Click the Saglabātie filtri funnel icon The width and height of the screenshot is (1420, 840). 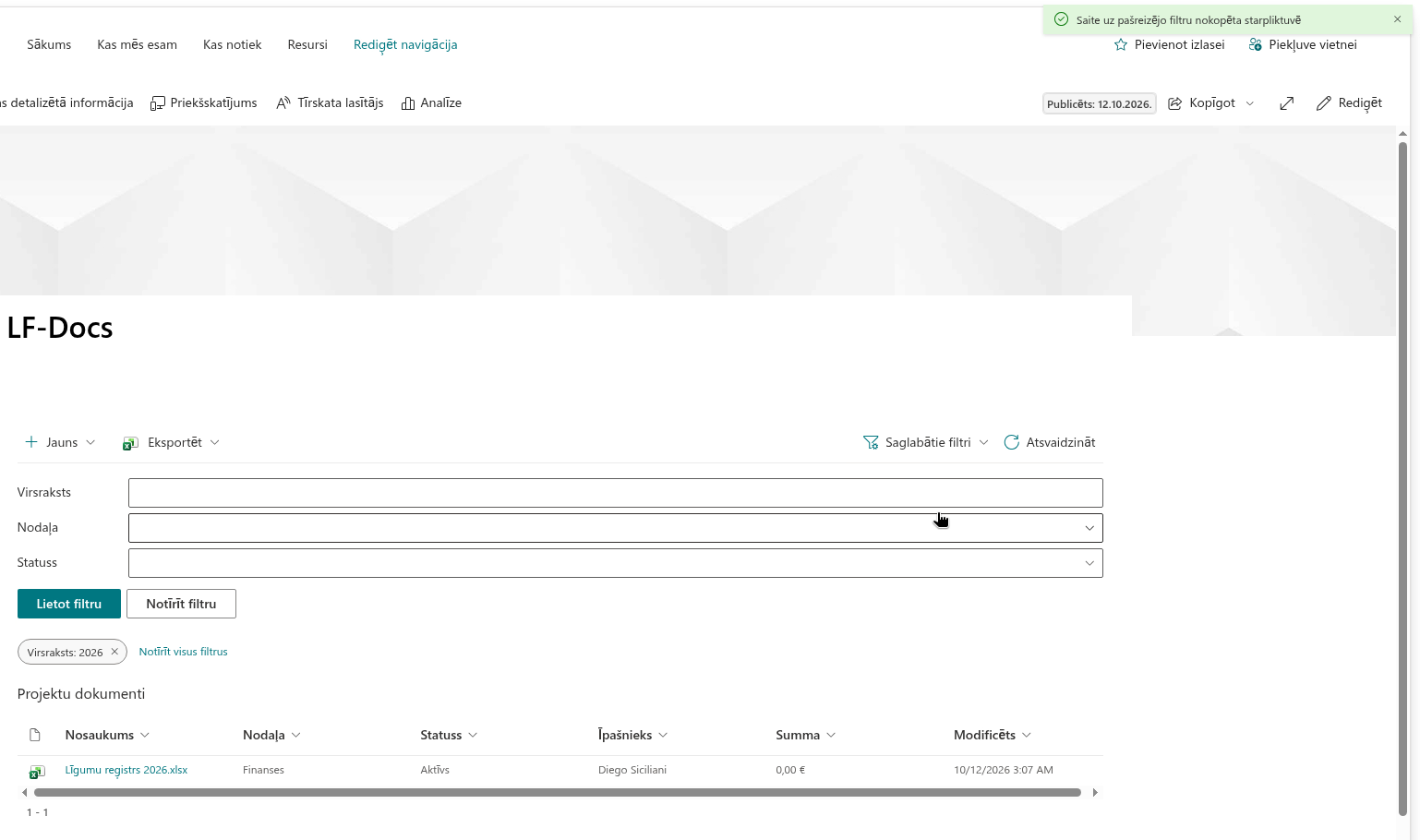[871, 443]
